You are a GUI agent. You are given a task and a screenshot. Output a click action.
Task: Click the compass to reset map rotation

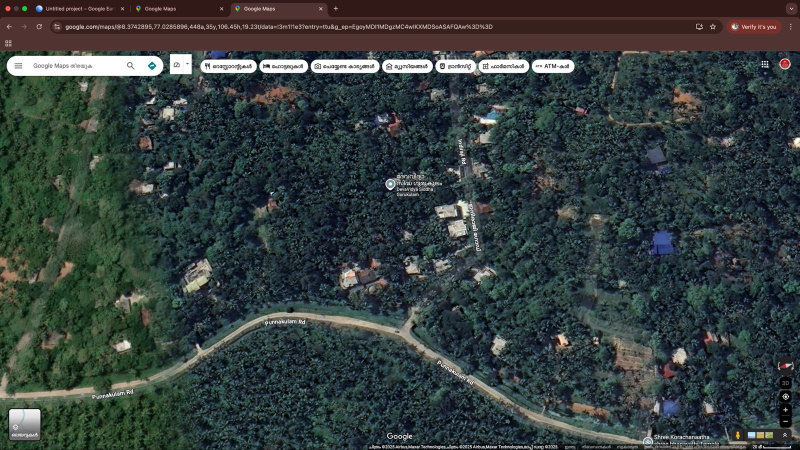coord(785,368)
